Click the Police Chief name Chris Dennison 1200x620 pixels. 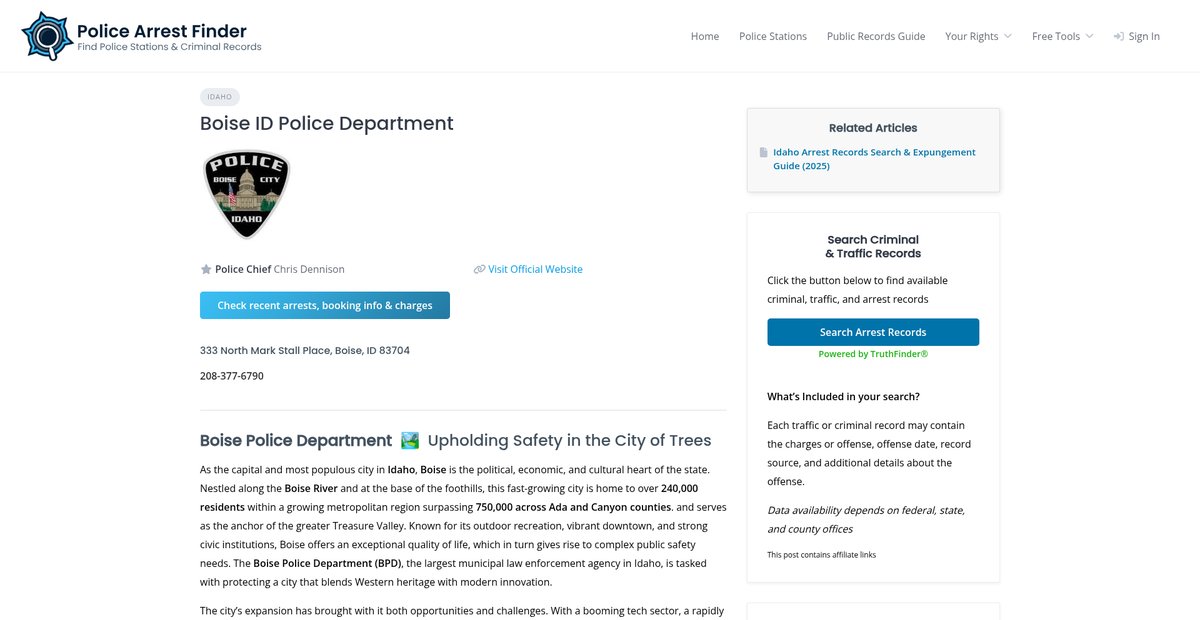click(x=309, y=269)
